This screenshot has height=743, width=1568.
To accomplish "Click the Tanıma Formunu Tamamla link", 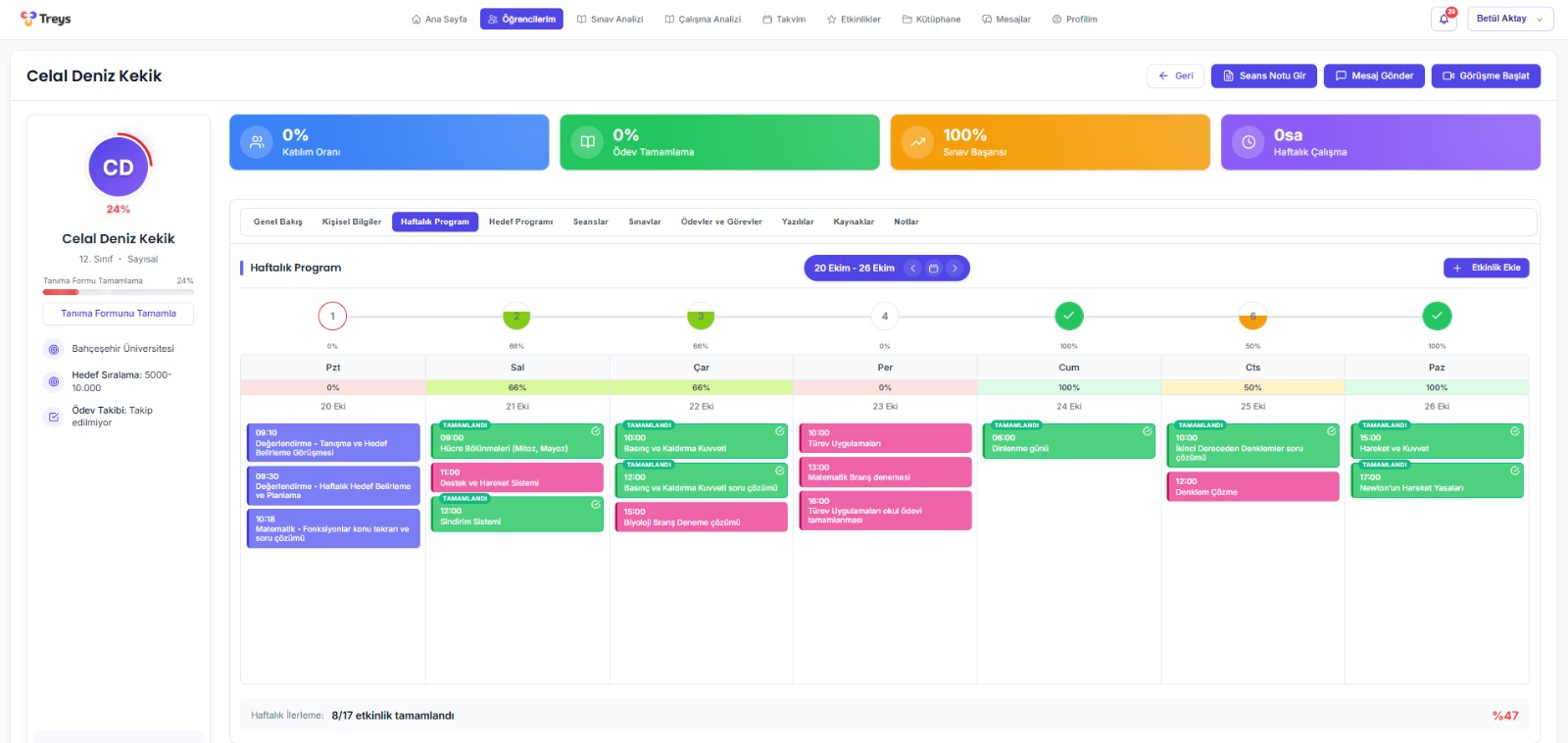I will [x=118, y=314].
